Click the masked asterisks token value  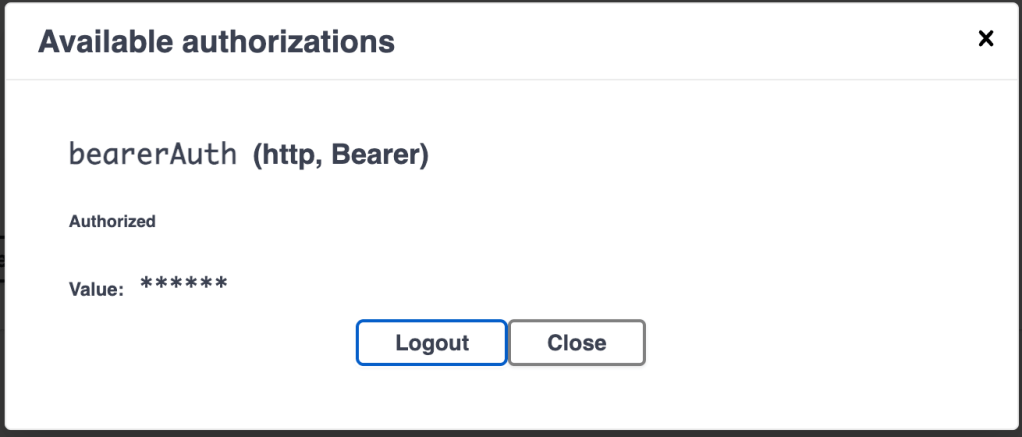184,286
